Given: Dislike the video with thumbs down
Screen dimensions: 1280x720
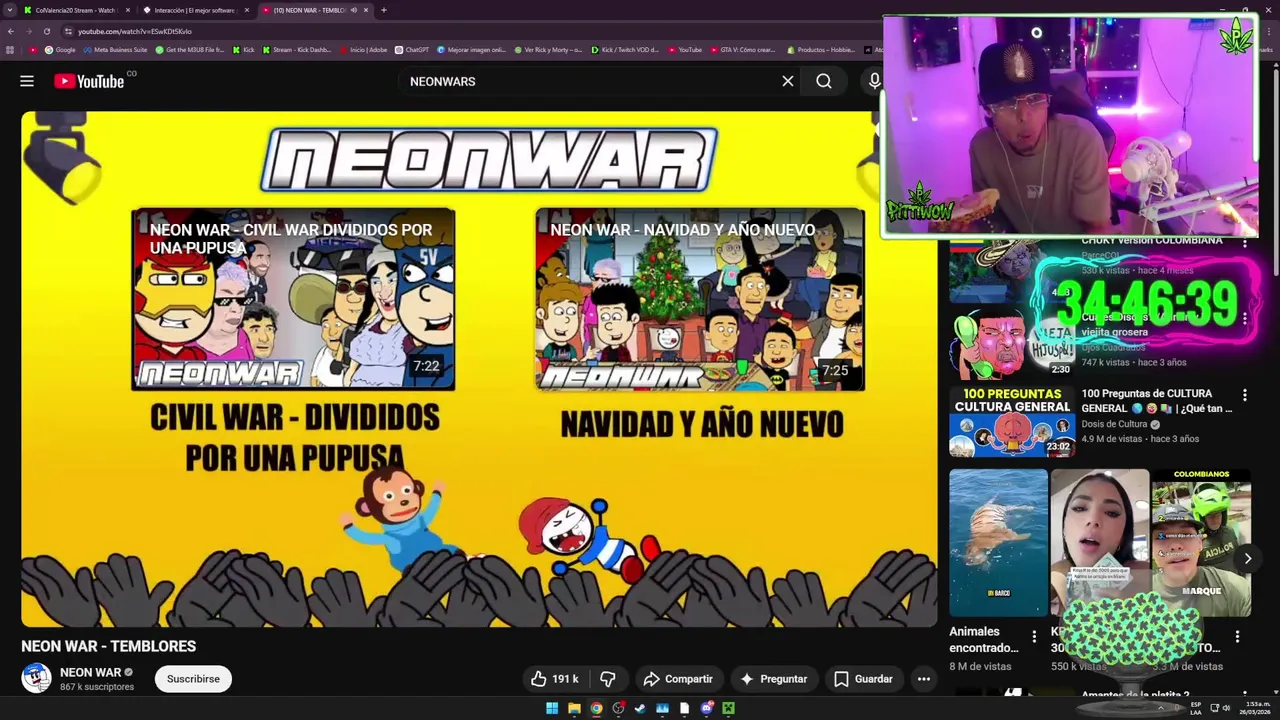Looking at the screenshot, I should [608, 679].
